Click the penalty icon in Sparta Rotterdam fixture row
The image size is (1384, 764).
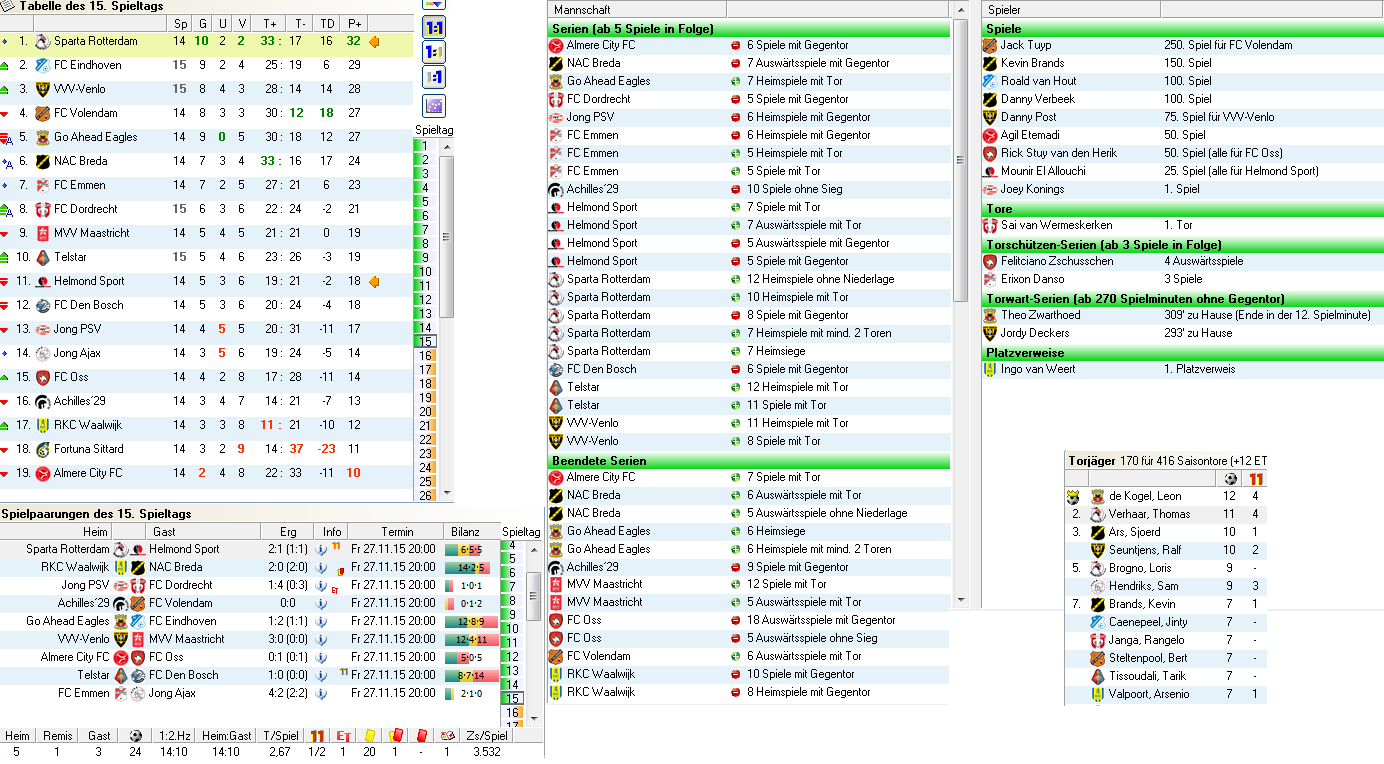[336, 546]
